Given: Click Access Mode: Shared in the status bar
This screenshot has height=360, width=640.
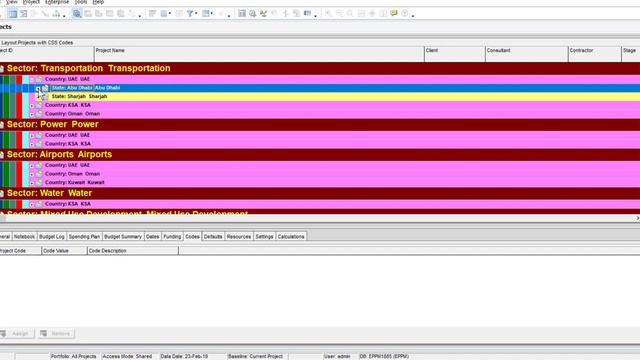Looking at the screenshot, I should pos(127,356).
